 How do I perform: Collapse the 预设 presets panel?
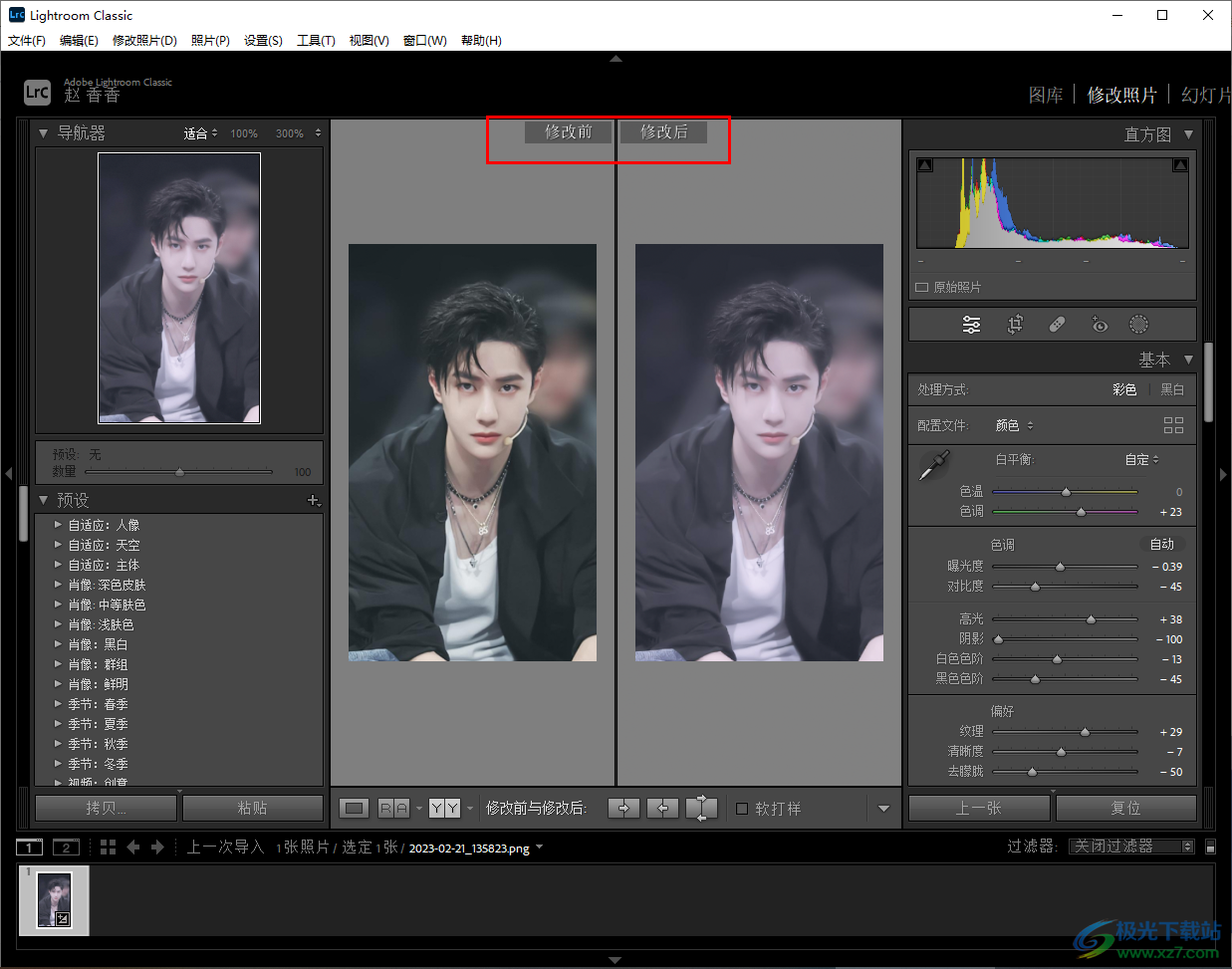[43, 500]
